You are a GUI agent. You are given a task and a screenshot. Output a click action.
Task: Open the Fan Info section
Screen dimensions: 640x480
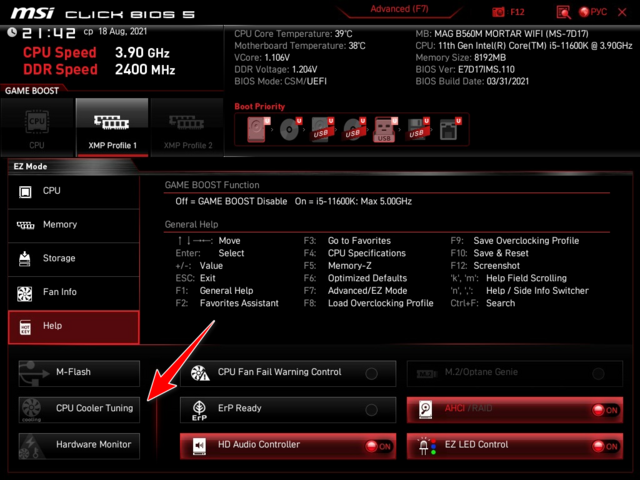click(73, 293)
